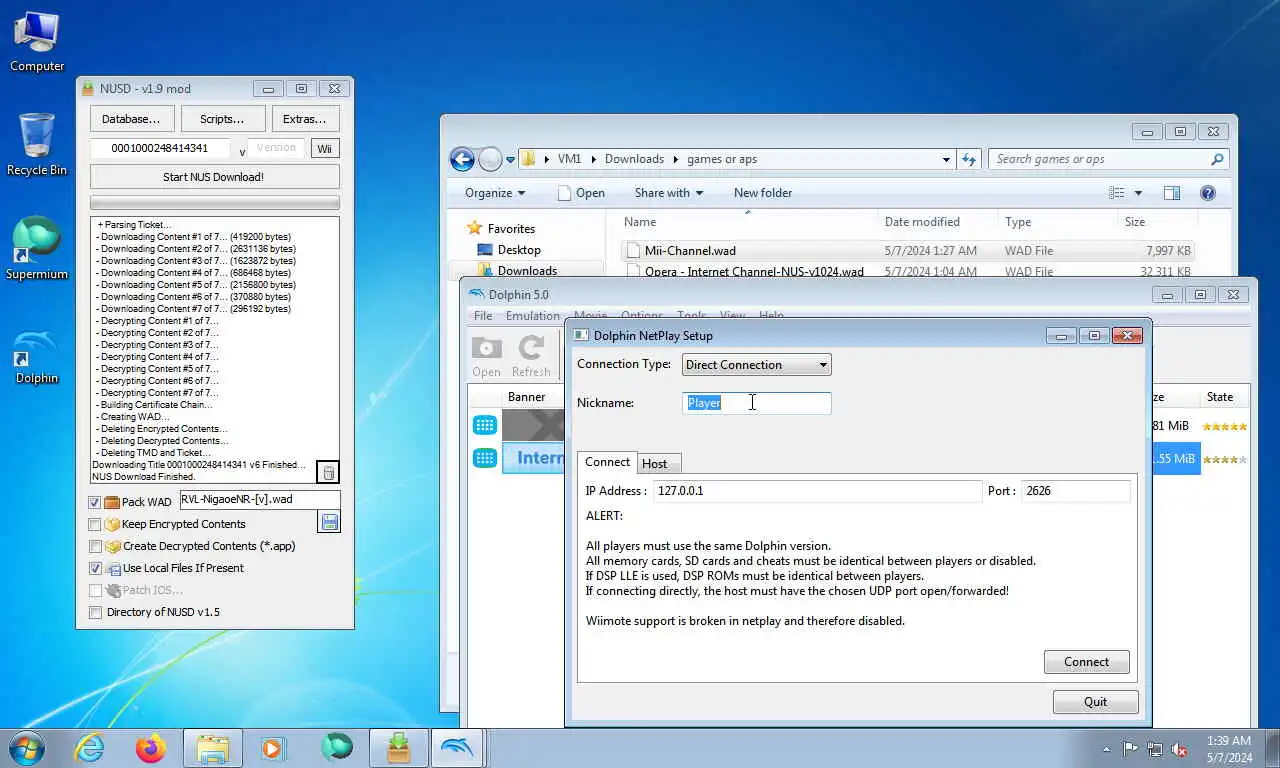Uncheck the Pack WAD checkbox
This screenshot has width=1280, height=768.
point(95,502)
